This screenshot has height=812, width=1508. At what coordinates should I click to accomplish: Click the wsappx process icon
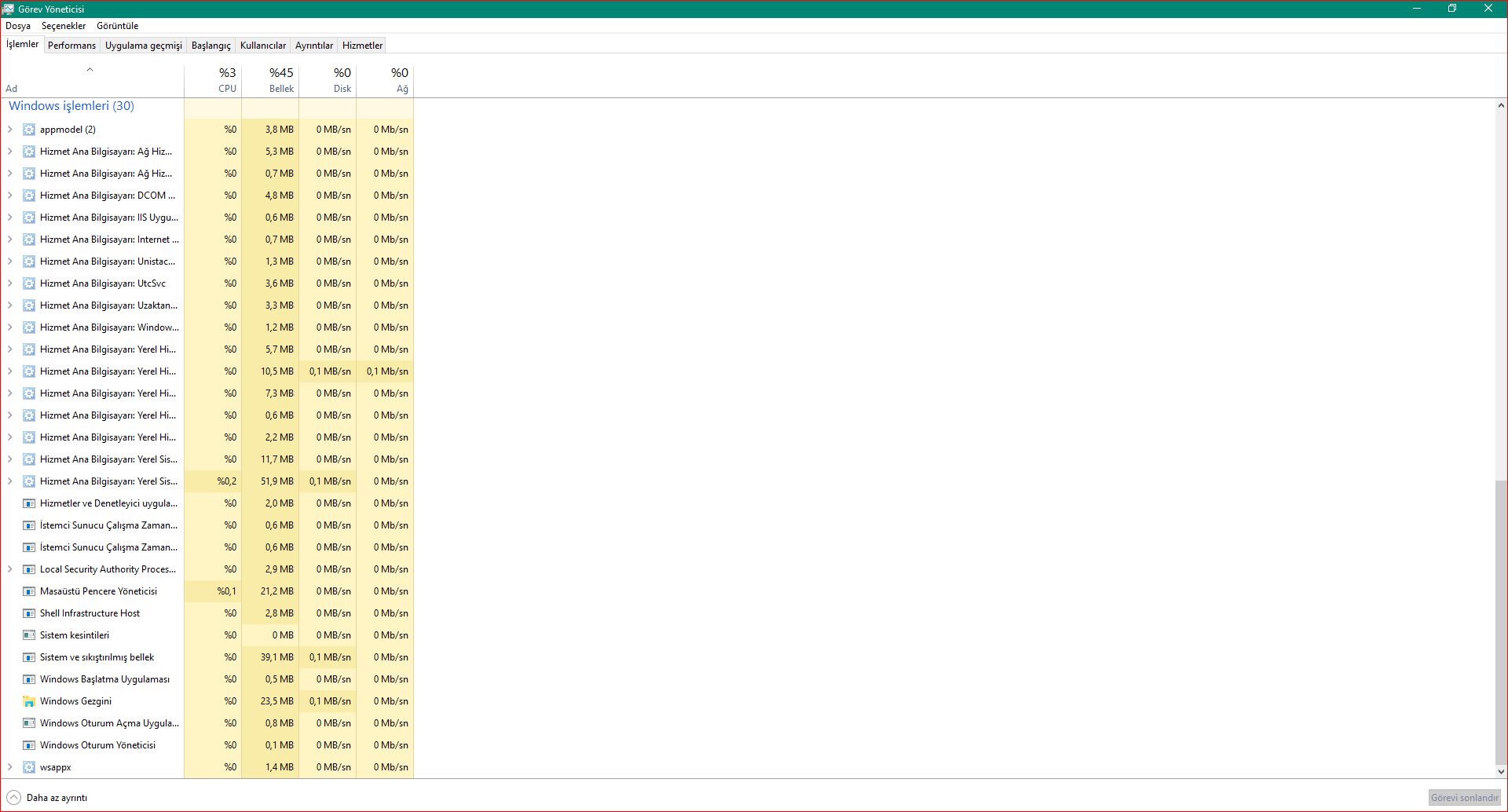pos(29,767)
